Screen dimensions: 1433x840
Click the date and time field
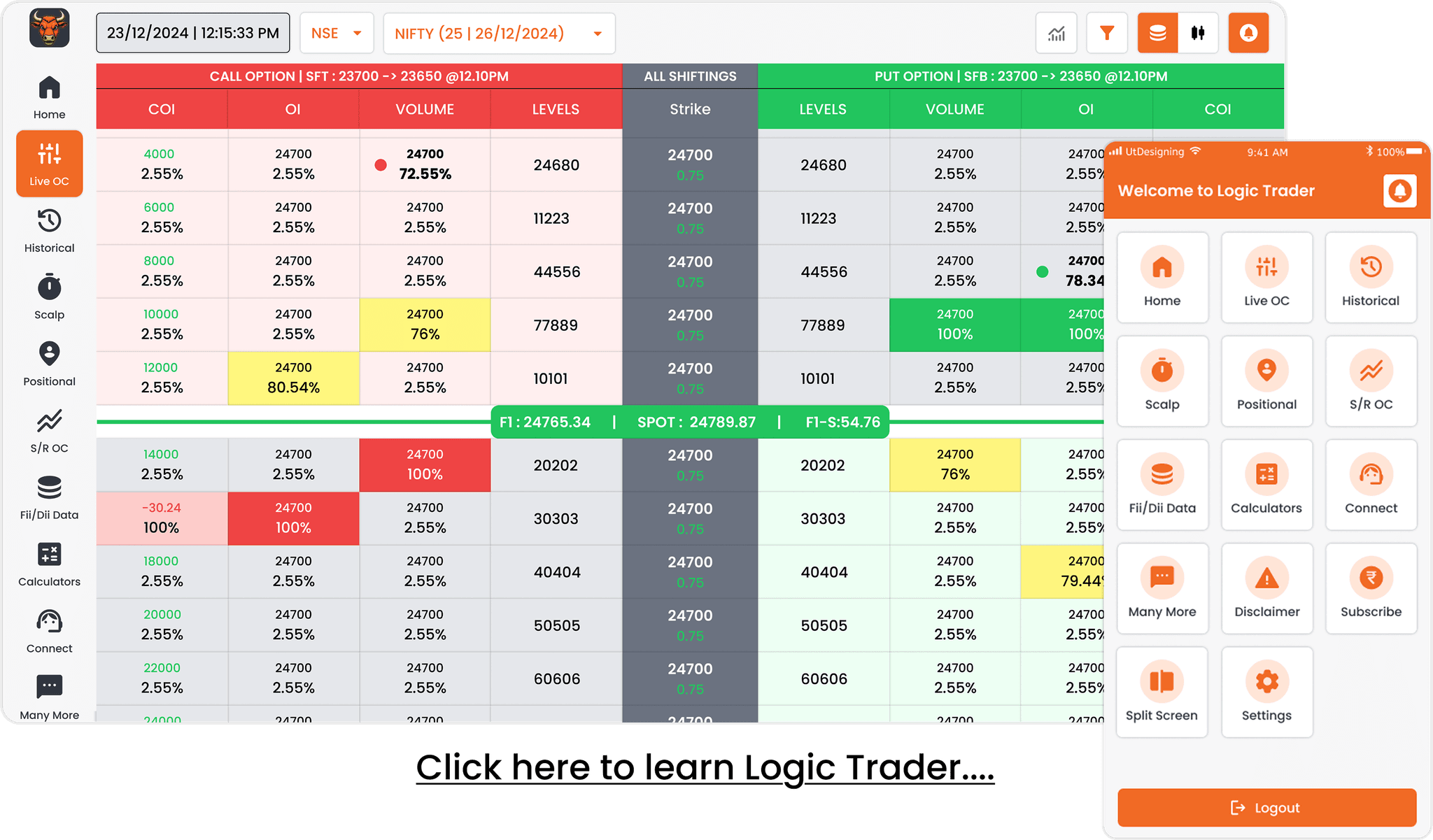(x=193, y=33)
